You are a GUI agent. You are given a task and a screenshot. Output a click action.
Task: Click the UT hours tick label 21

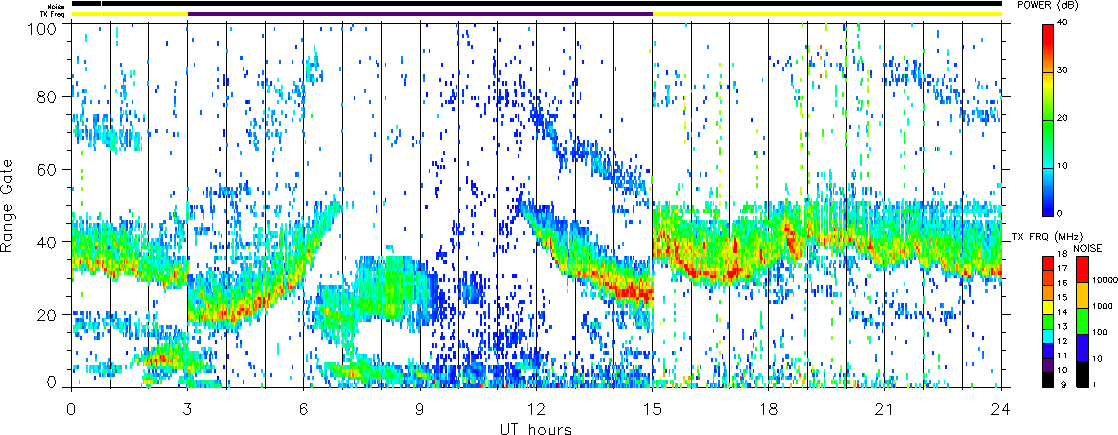[x=885, y=409]
